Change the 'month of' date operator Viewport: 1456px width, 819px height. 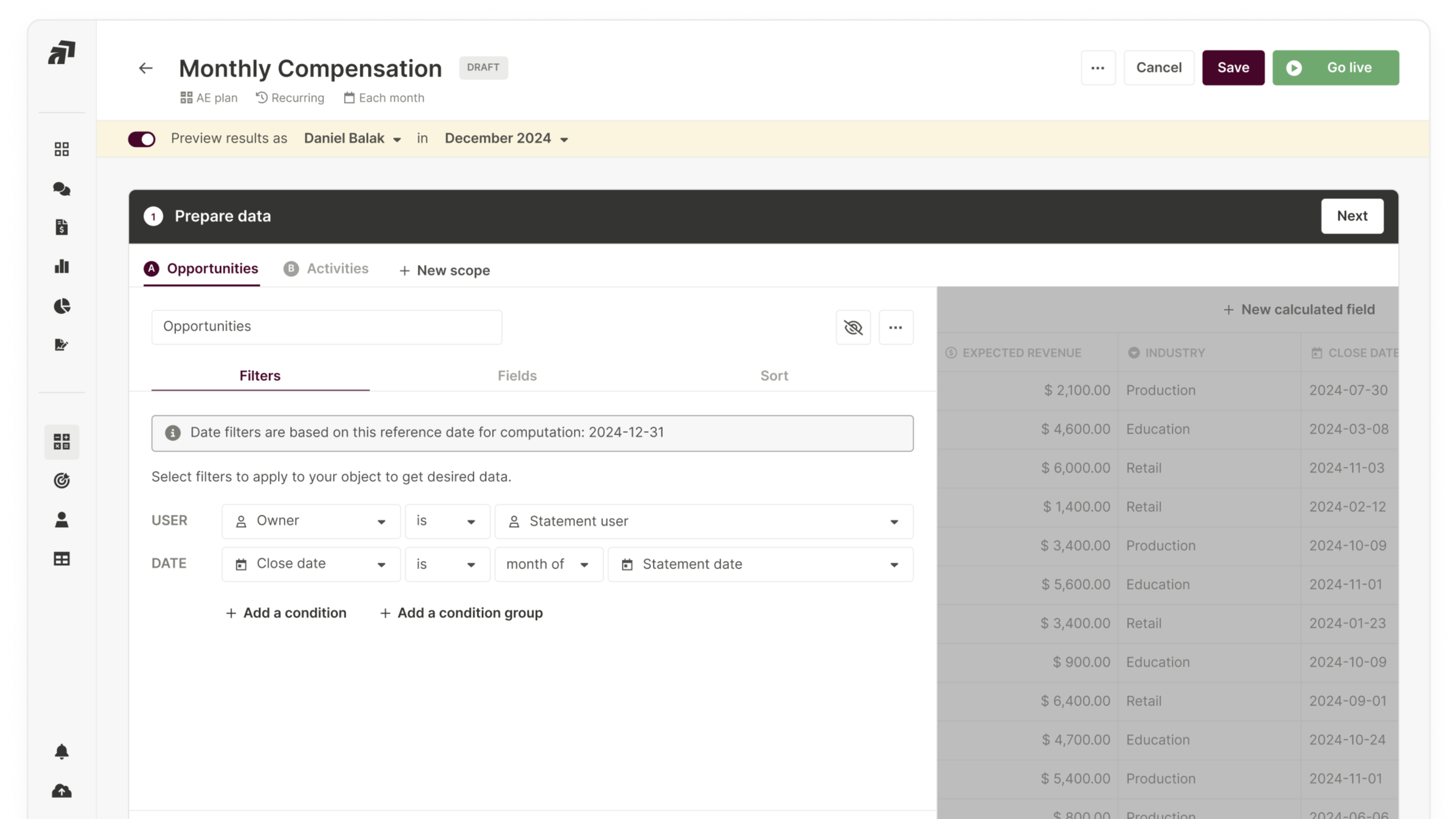coord(548,564)
